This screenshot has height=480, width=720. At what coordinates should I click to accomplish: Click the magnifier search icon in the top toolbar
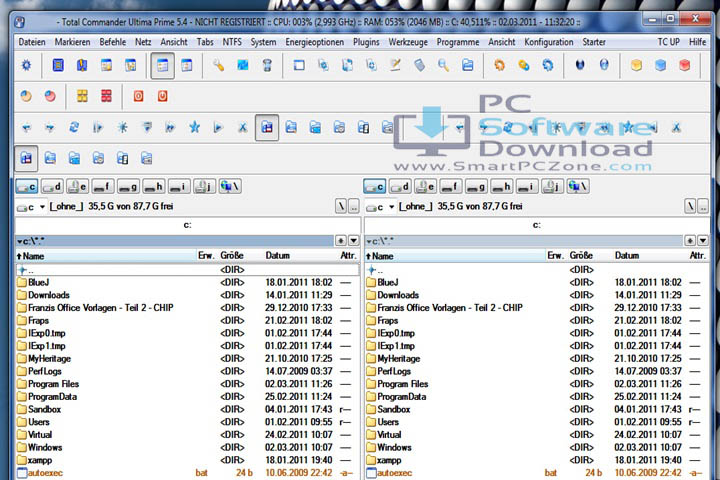click(x=443, y=65)
